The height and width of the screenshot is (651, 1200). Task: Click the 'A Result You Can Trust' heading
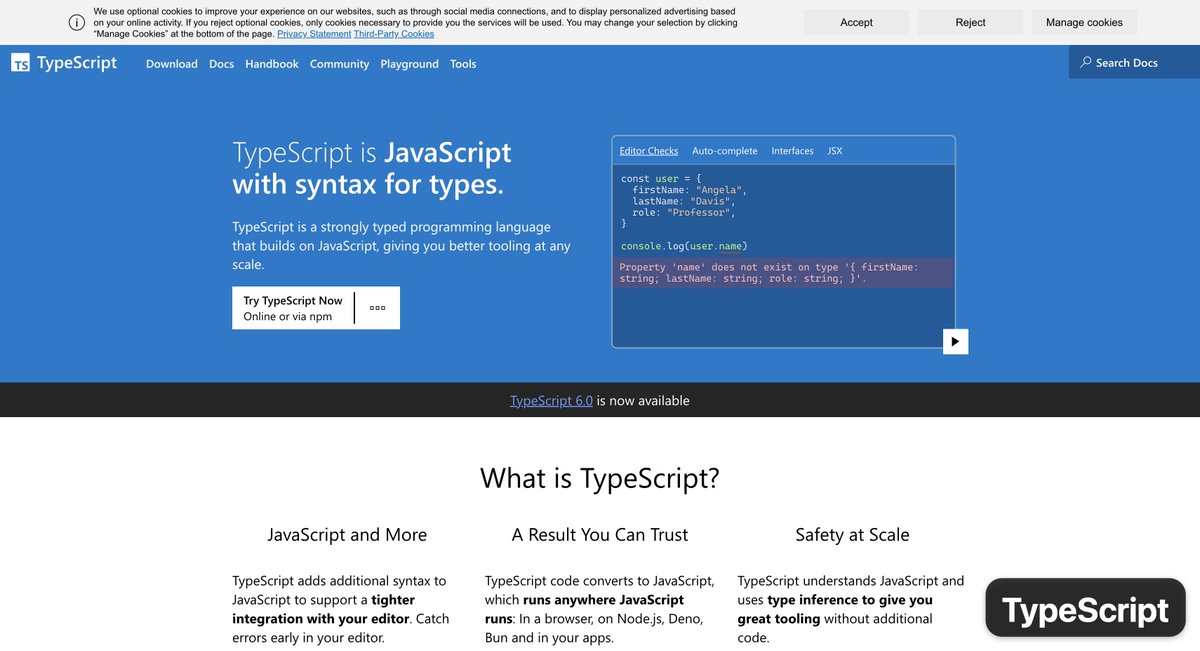(x=600, y=535)
